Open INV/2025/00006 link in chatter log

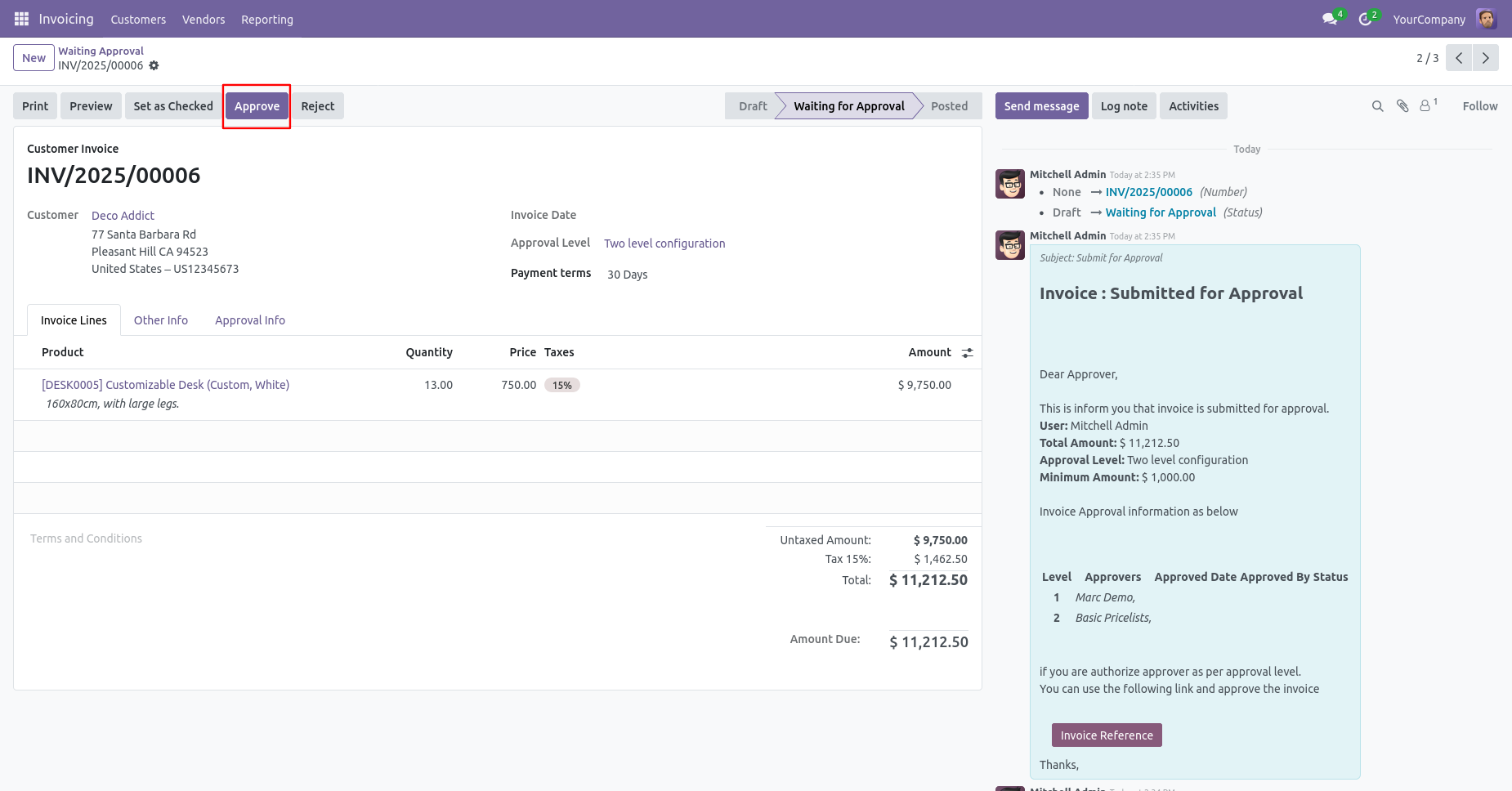coord(1149,192)
